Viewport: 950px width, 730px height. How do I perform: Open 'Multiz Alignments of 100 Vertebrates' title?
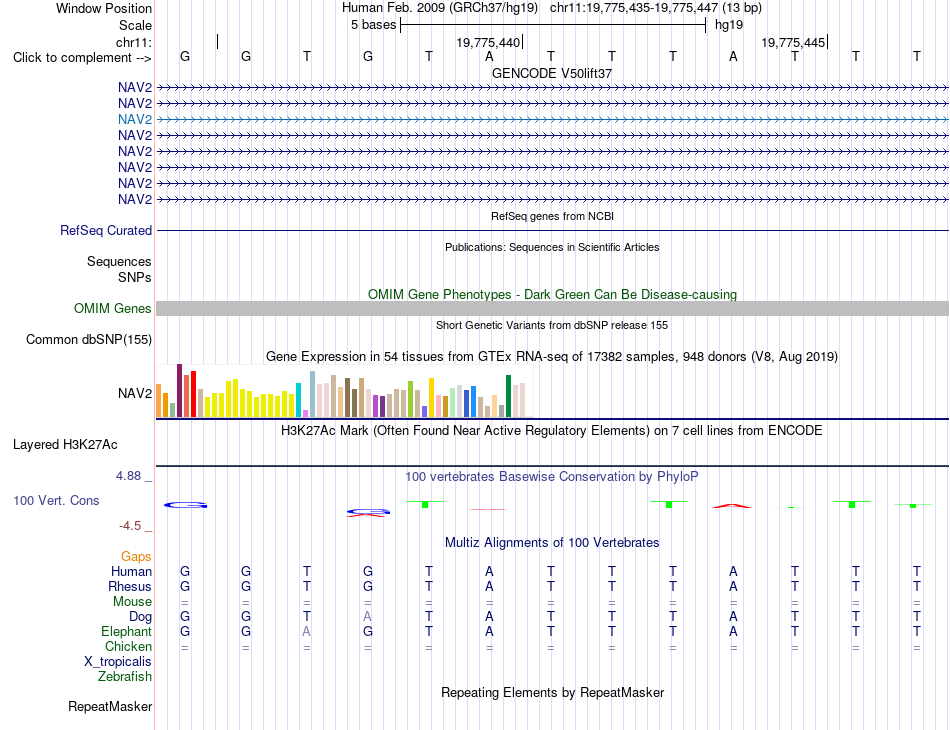pos(552,543)
